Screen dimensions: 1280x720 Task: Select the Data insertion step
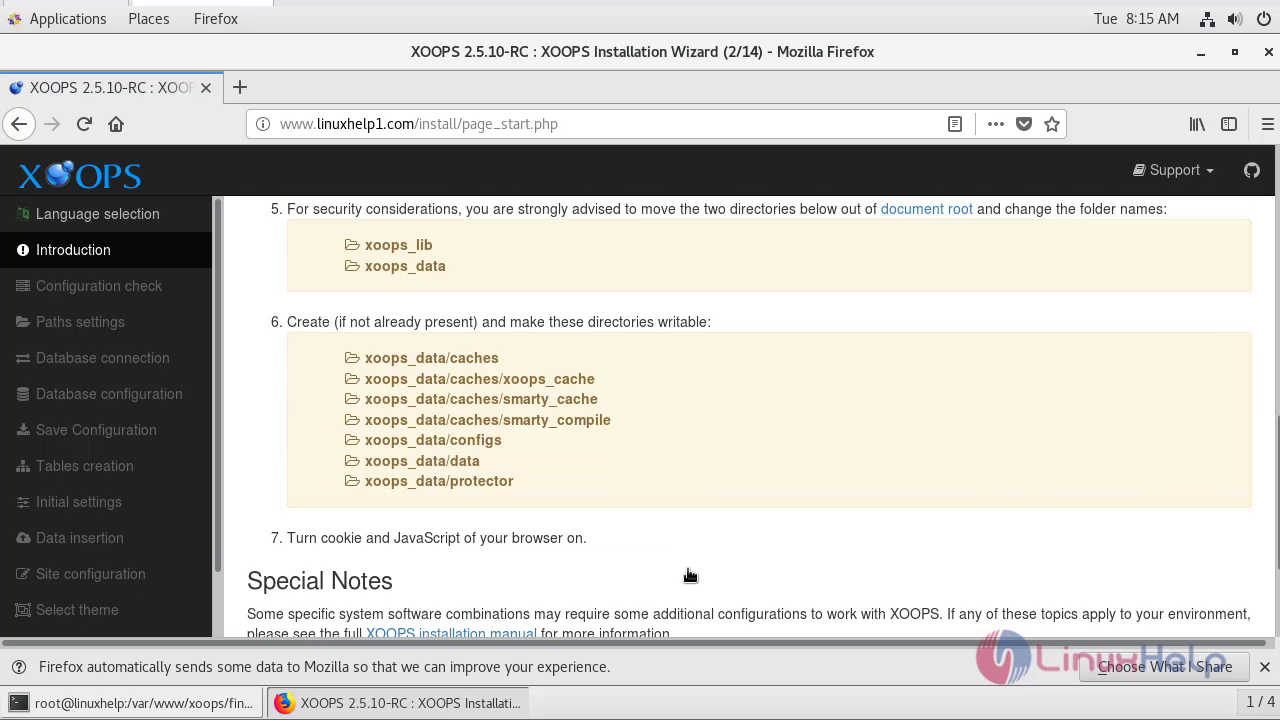106,538
